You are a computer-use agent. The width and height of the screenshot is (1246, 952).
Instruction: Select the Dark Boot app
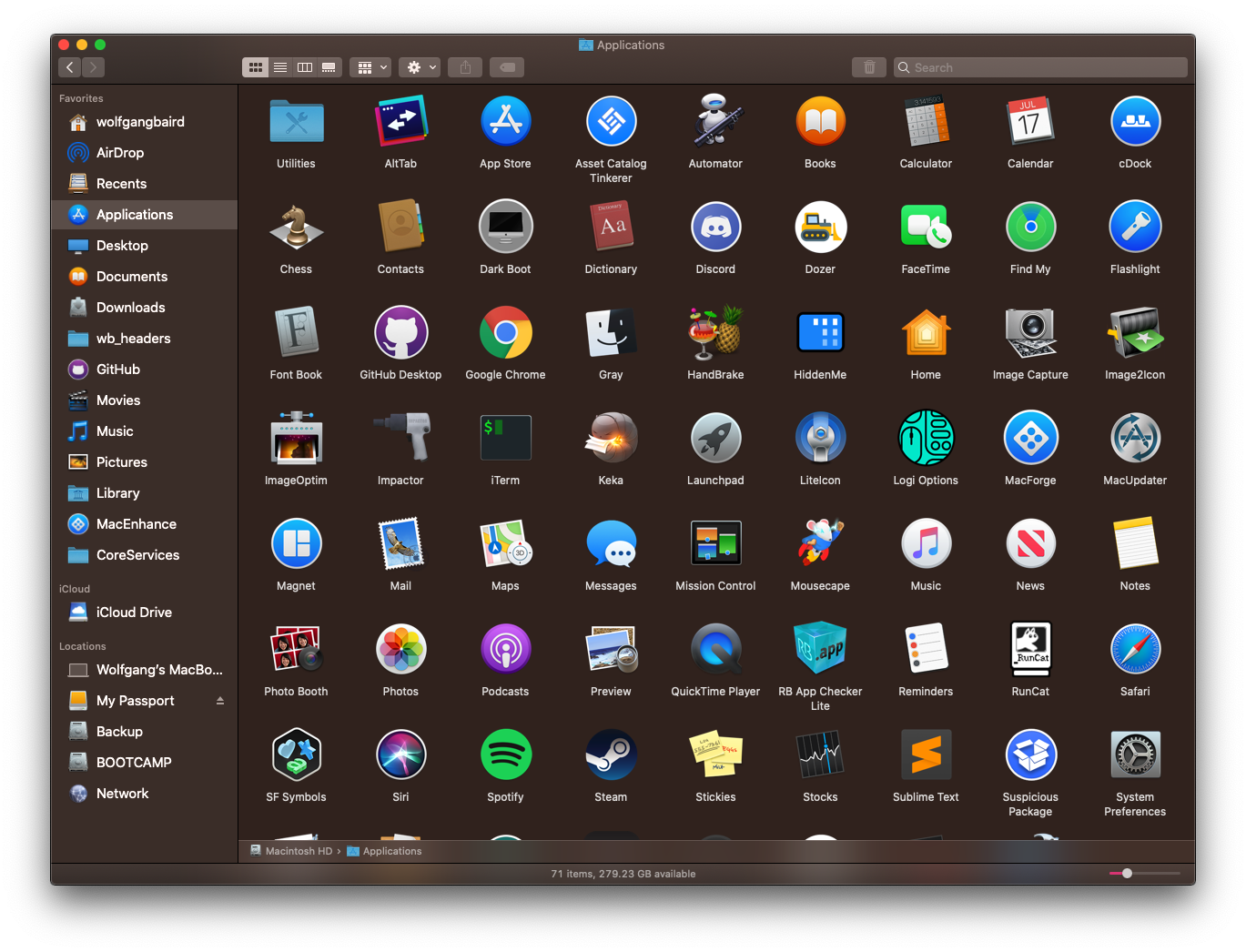coord(505,228)
